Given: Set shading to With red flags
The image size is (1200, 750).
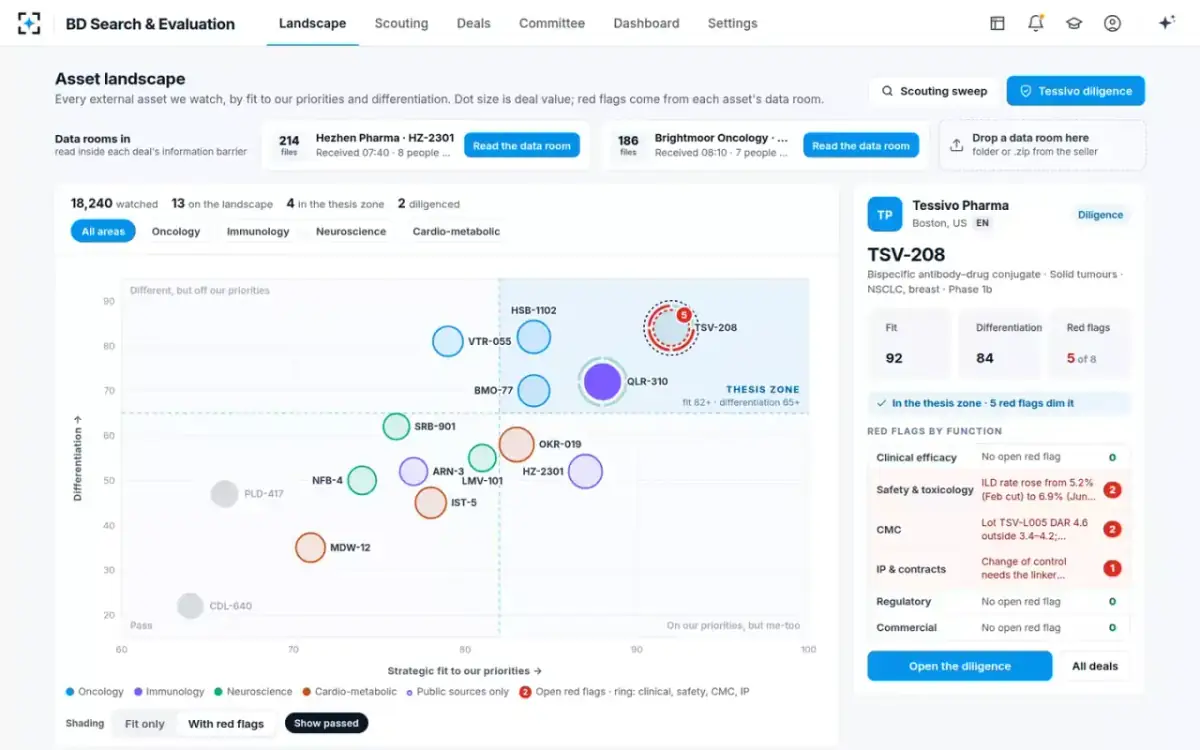Looking at the screenshot, I should (x=226, y=723).
